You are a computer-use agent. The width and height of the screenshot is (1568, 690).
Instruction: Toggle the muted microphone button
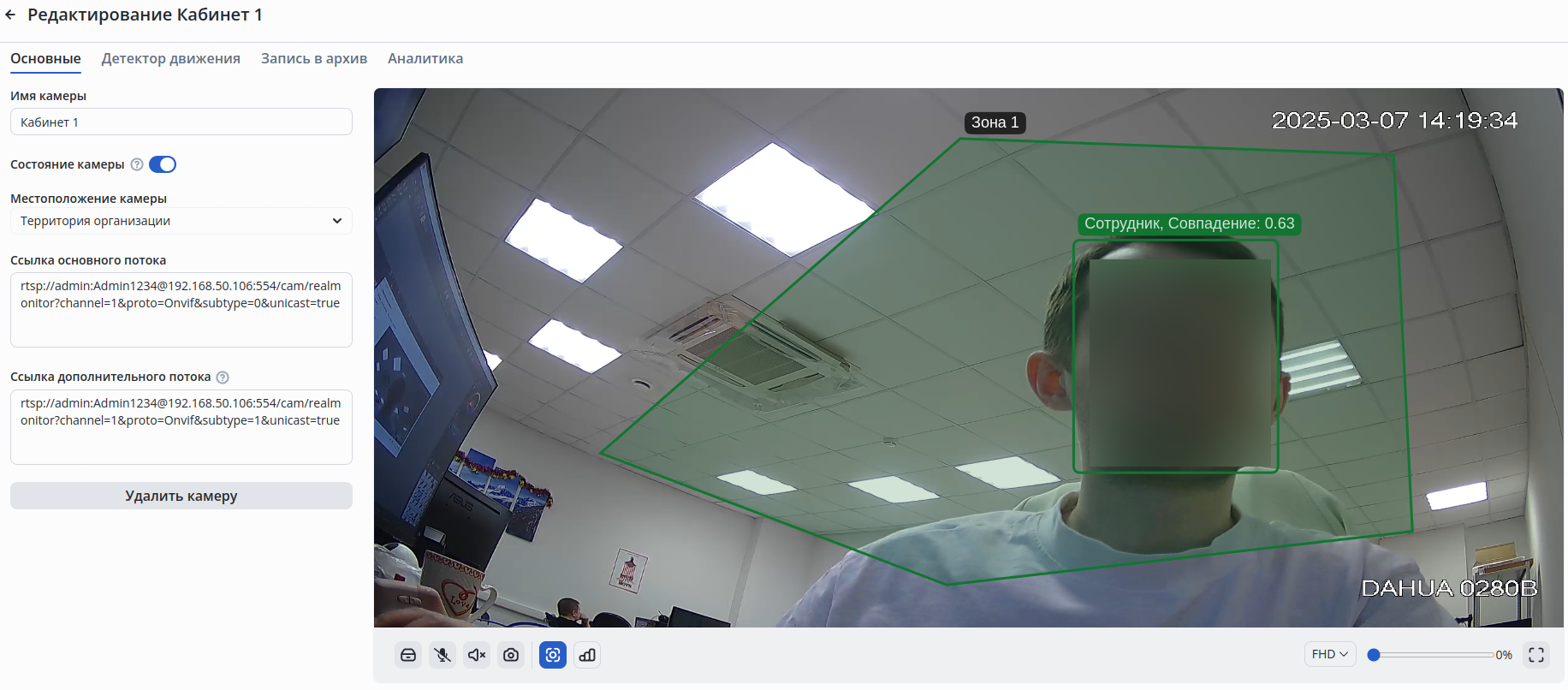[442, 655]
